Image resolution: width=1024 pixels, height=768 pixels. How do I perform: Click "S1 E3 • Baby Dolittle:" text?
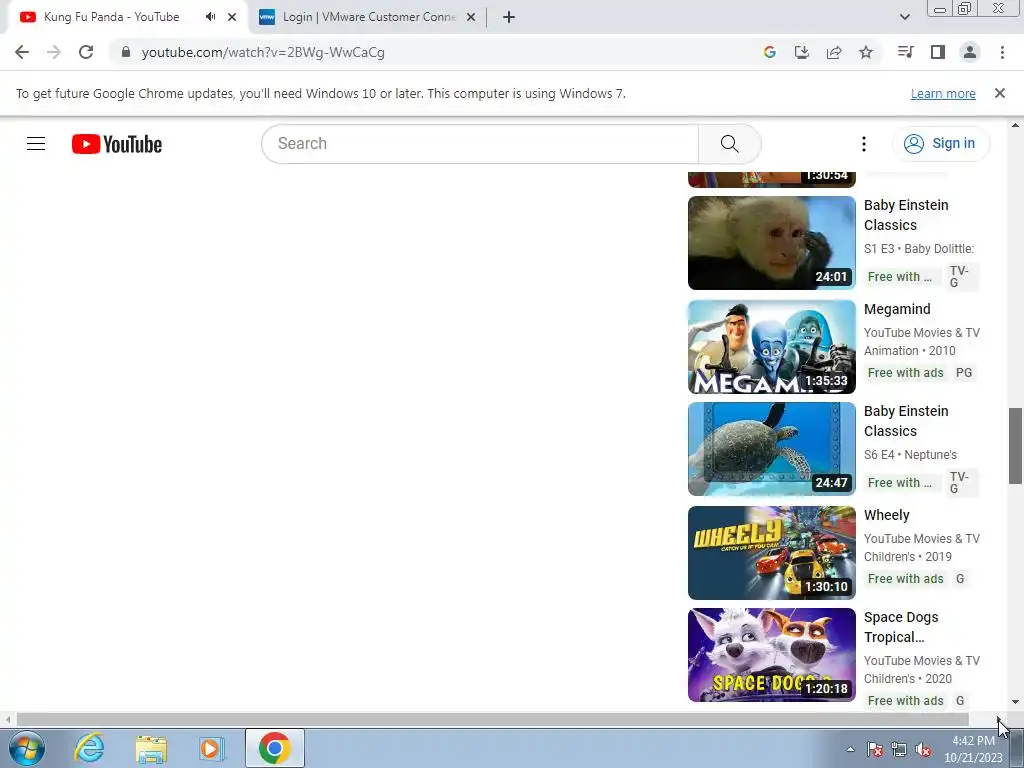[x=918, y=249]
